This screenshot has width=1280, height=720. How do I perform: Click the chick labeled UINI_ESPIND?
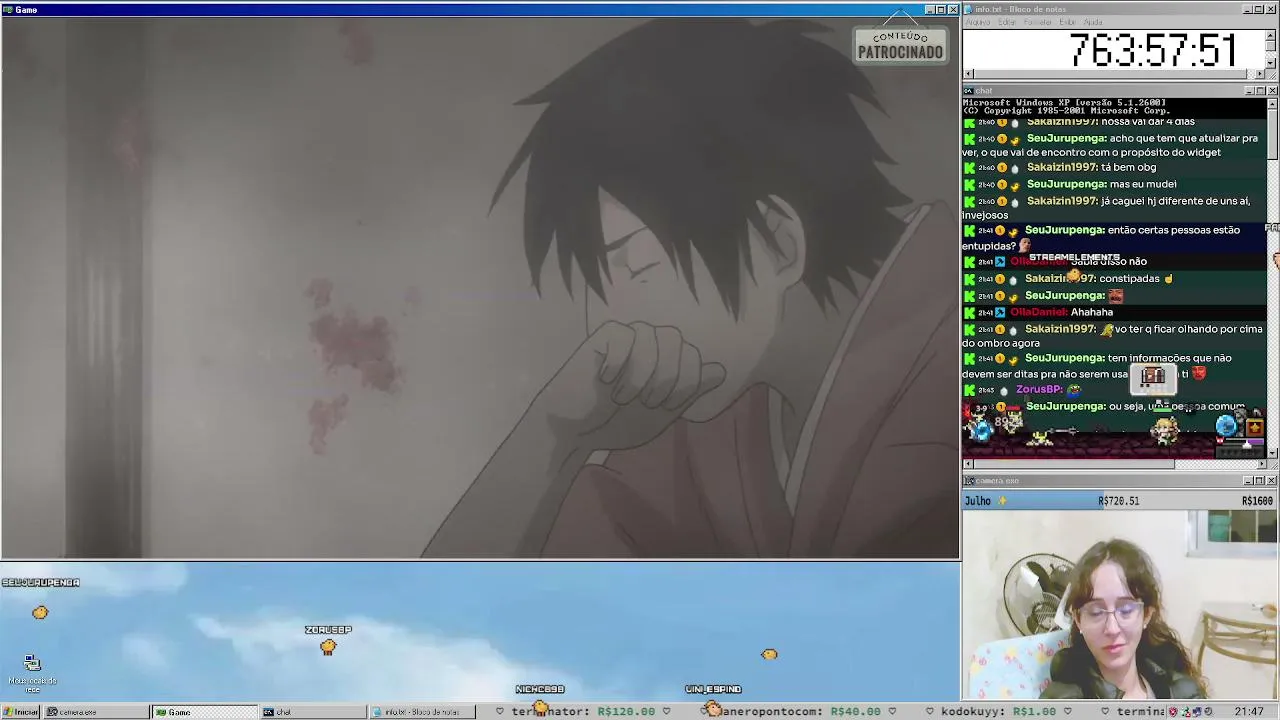coord(712,708)
